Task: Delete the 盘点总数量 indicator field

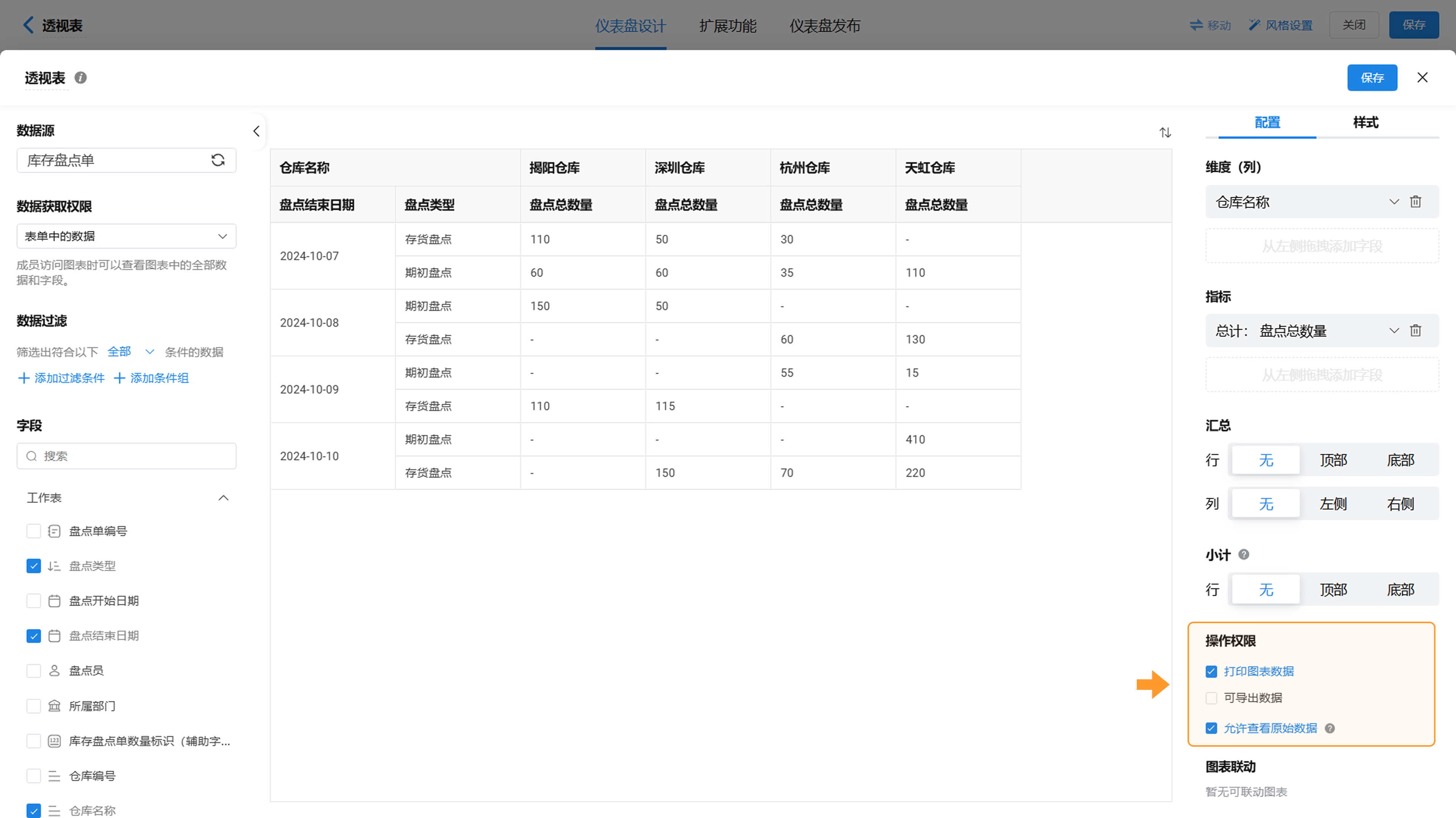Action: coord(1415,331)
